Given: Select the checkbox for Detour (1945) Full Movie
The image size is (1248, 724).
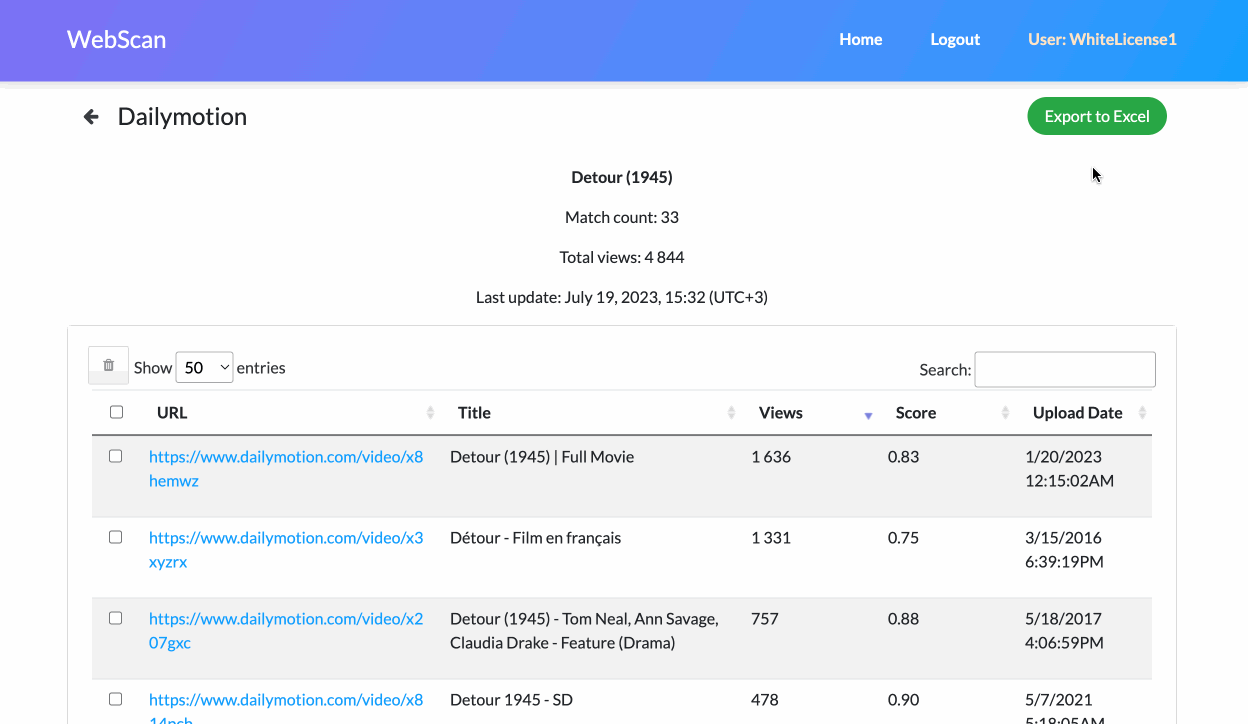Looking at the screenshot, I should (115, 455).
